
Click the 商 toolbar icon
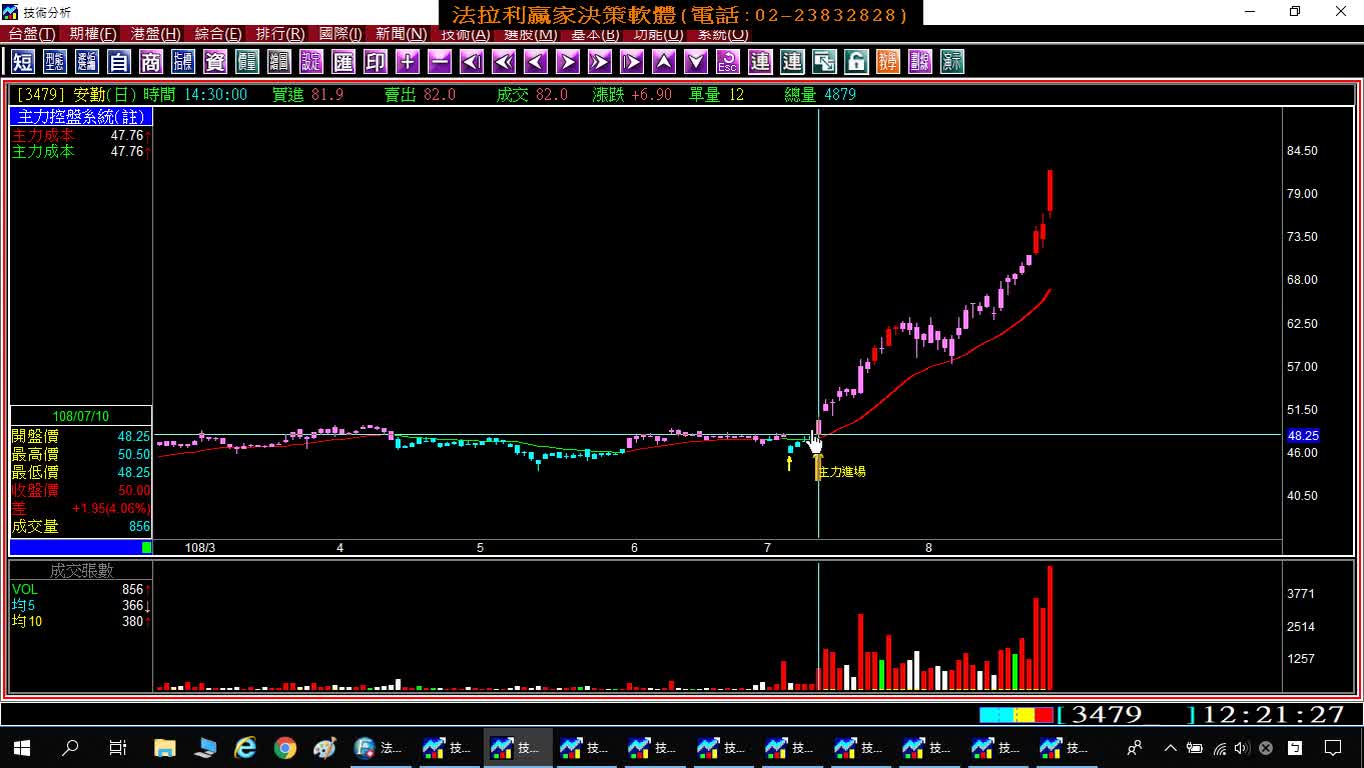coord(151,62)
